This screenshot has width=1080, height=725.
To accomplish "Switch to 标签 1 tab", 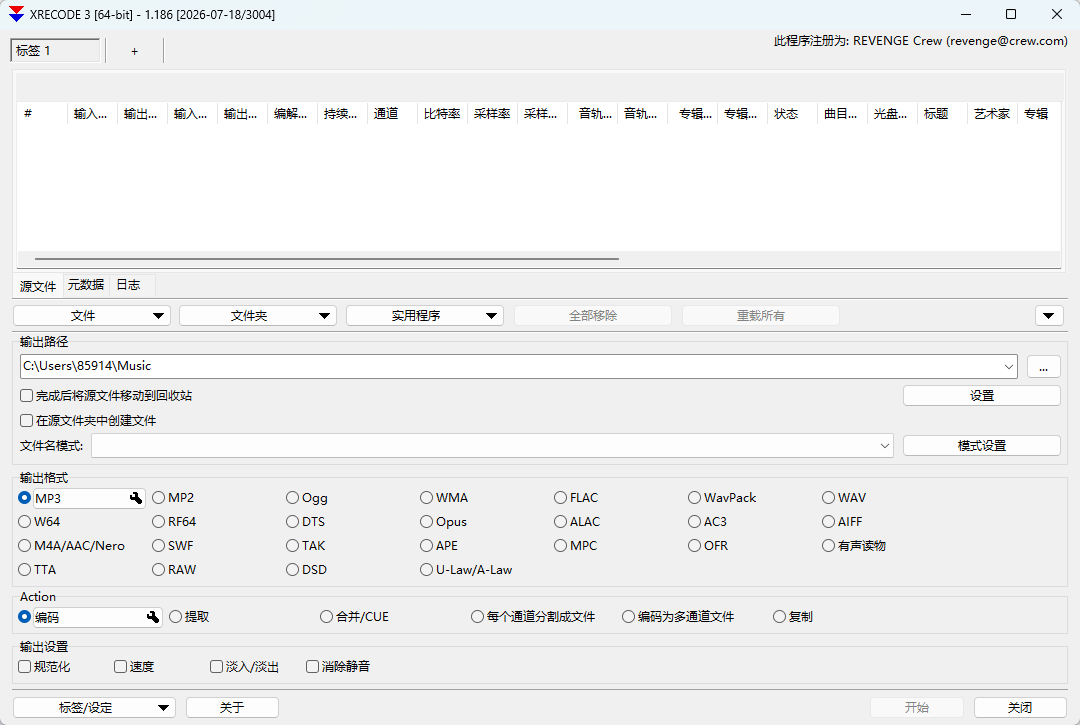I will coord(55,51).
